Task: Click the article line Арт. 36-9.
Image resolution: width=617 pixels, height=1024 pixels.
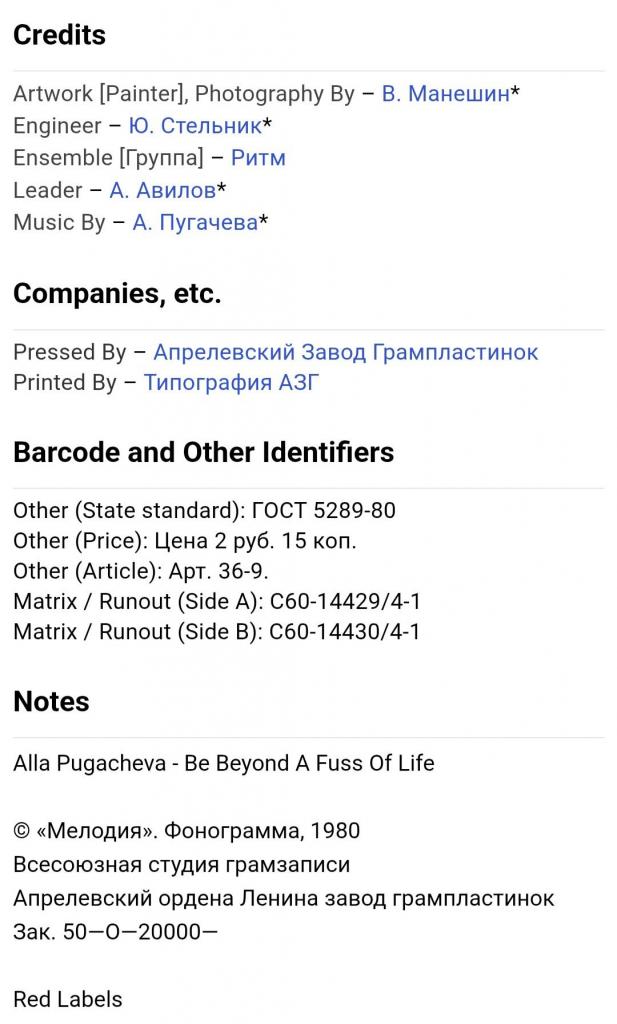Action: tap(141, 572)
